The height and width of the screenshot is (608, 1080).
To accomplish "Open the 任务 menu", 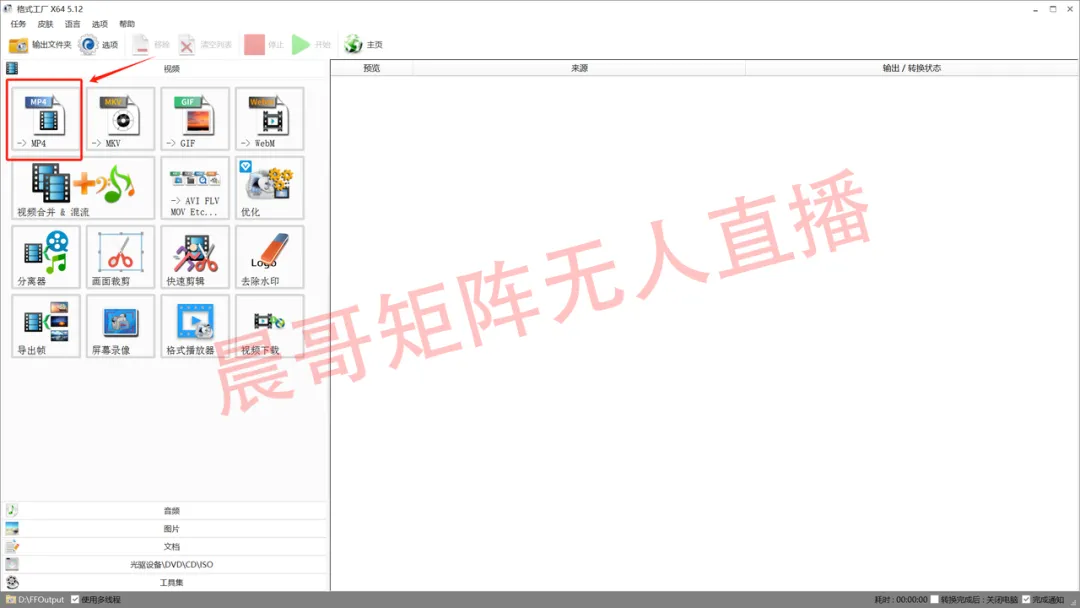I will tap(19, 24).
